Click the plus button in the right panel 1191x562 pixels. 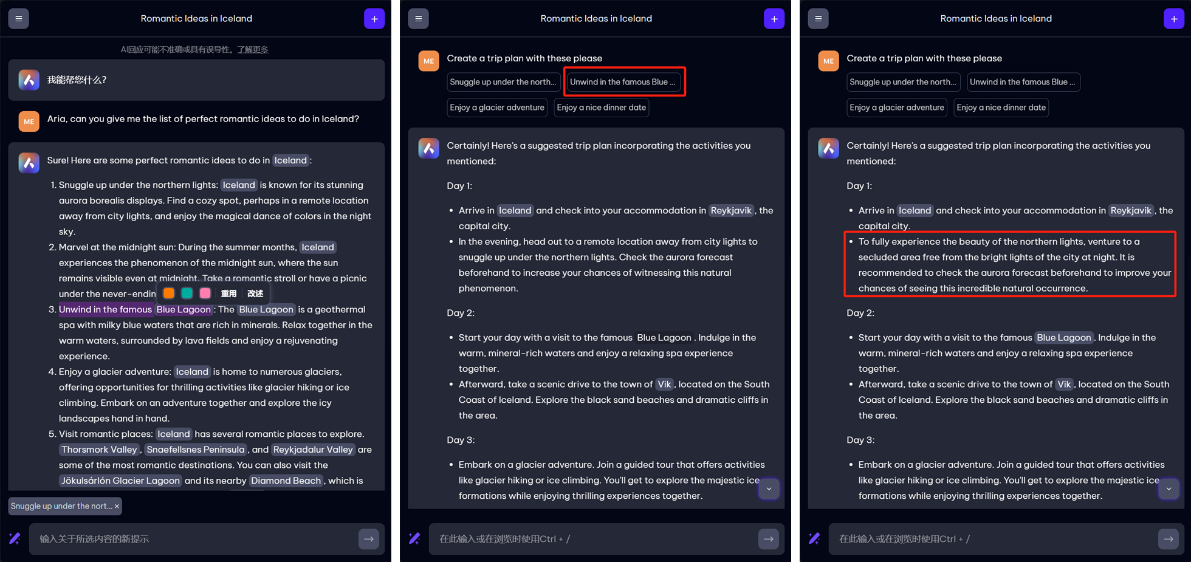[1173, 18]
